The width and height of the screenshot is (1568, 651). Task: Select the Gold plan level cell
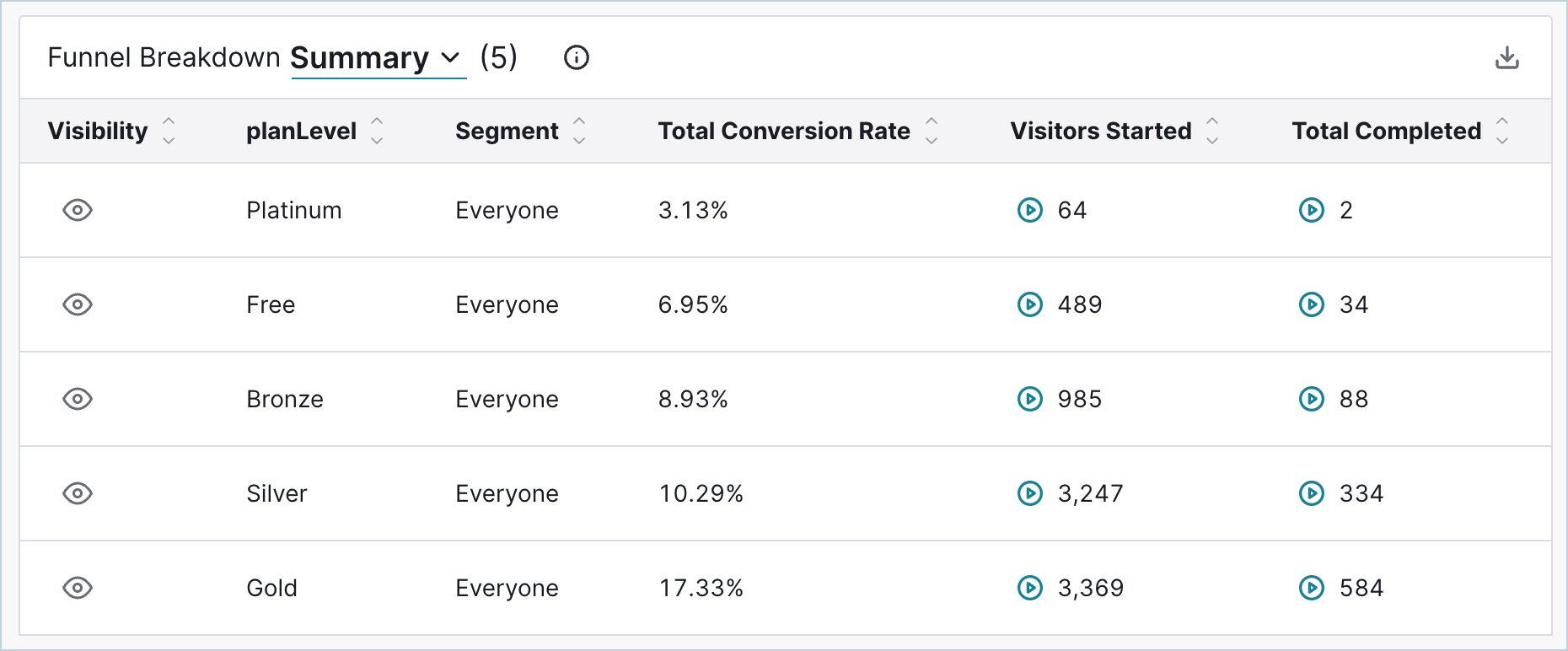click(x=271, y=588)
